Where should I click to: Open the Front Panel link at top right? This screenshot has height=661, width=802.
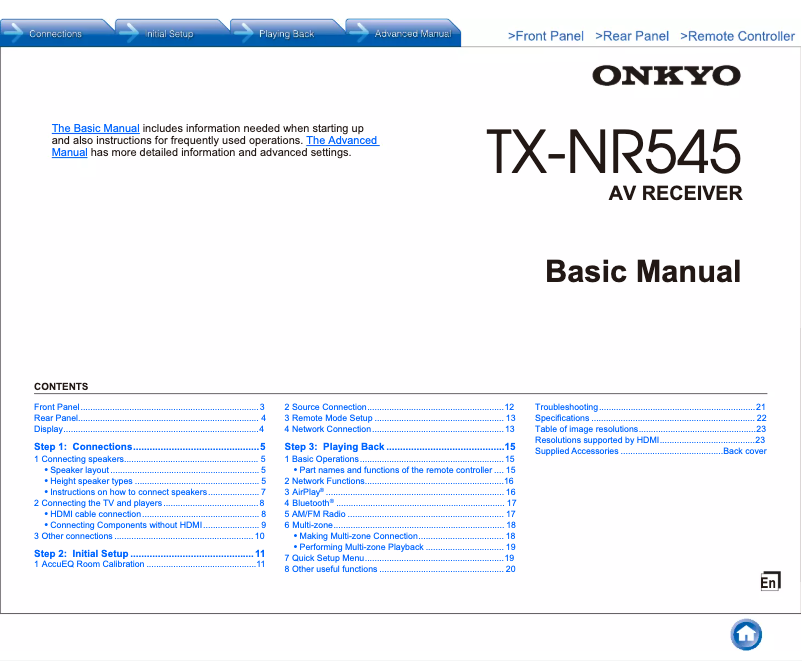(x=546, y=36)
